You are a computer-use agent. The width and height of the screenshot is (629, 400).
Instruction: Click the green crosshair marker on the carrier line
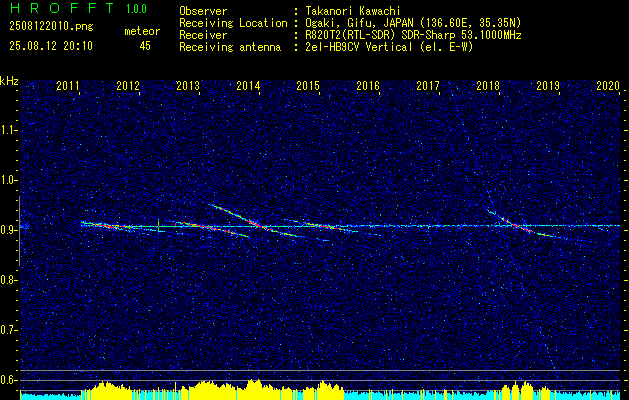coord(159,226)
